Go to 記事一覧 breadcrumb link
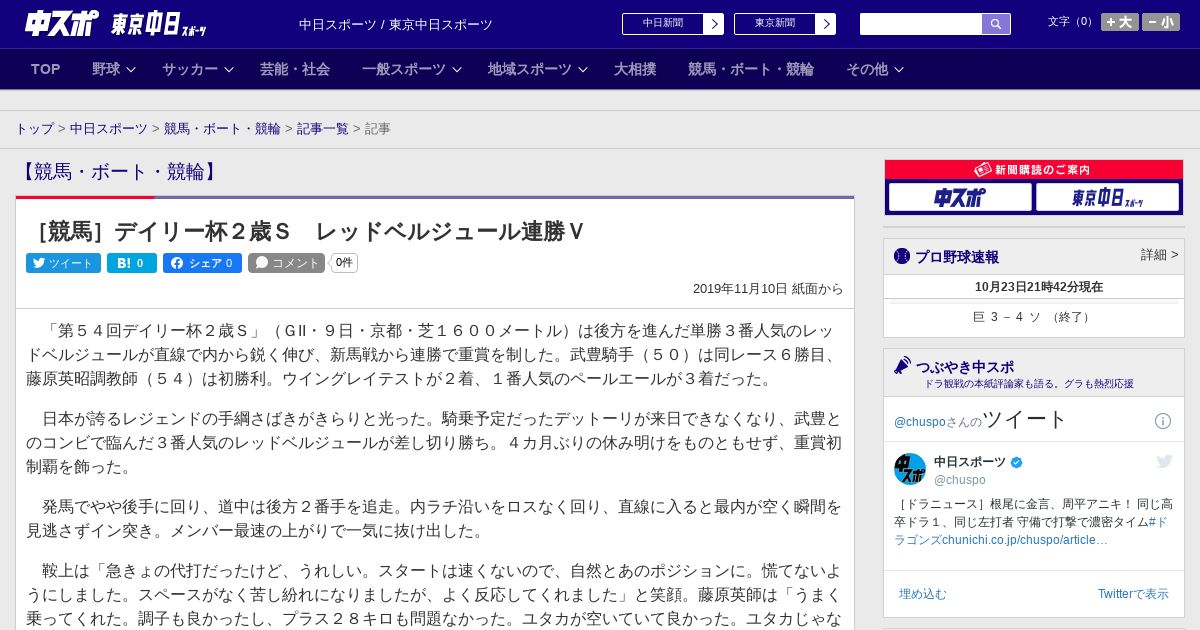The width and height of the screenshot is (1200, 630). click(x=323, y=129)
